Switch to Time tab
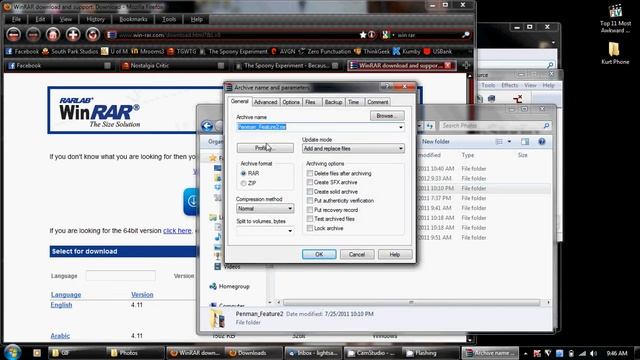Image resolution: width=640 pixels, height=360 pixels. 353,102
